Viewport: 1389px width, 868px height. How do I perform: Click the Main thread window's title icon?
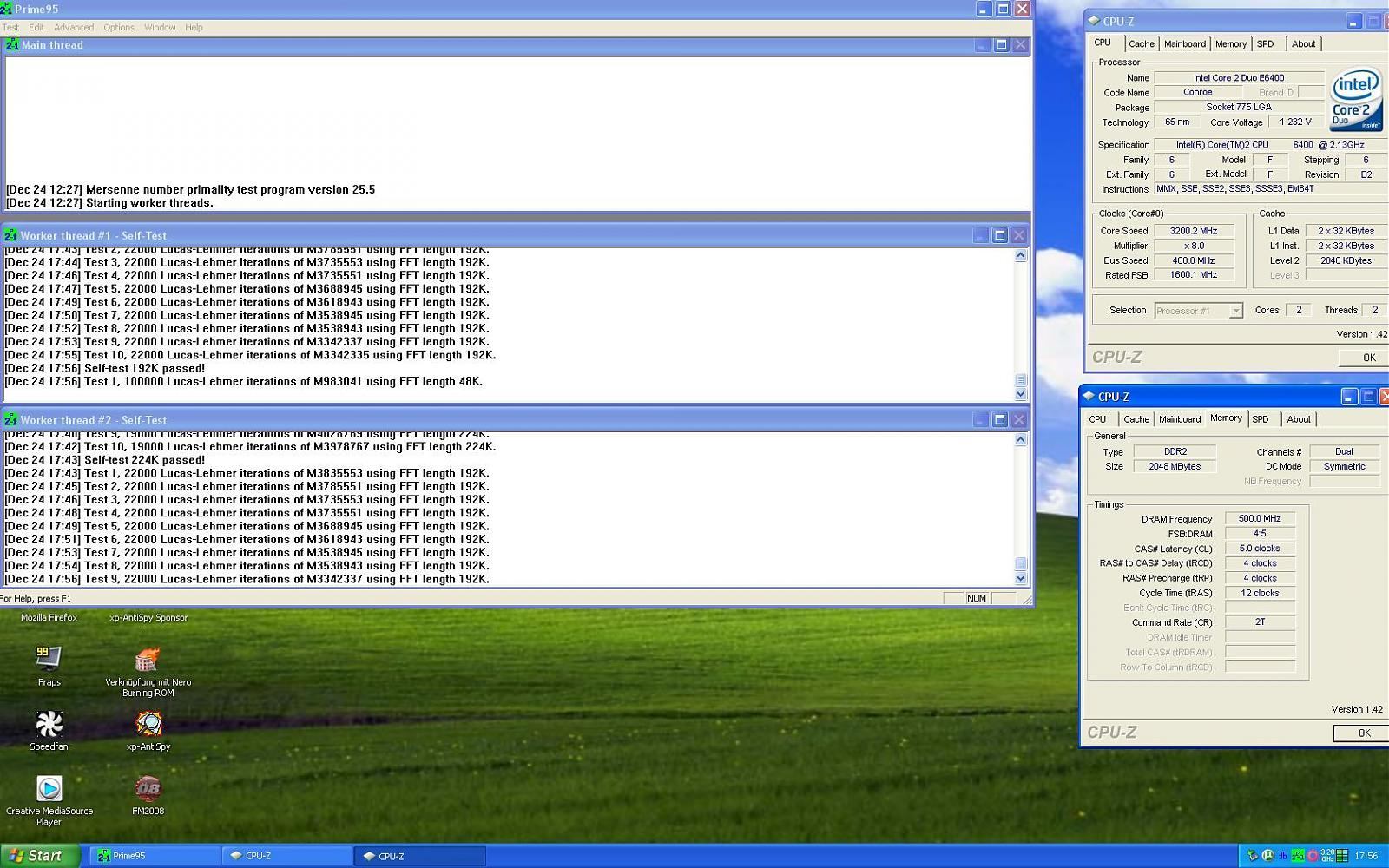coord(12,44)
